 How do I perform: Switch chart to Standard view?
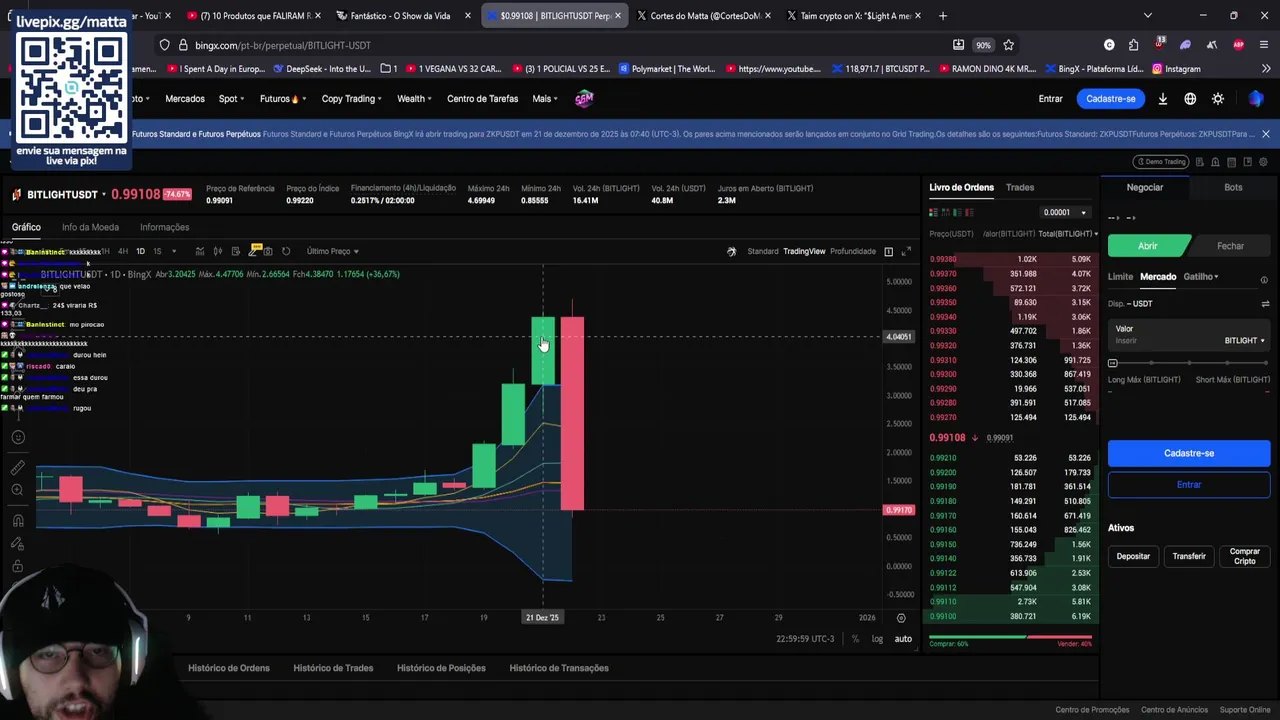coord(762,251)
